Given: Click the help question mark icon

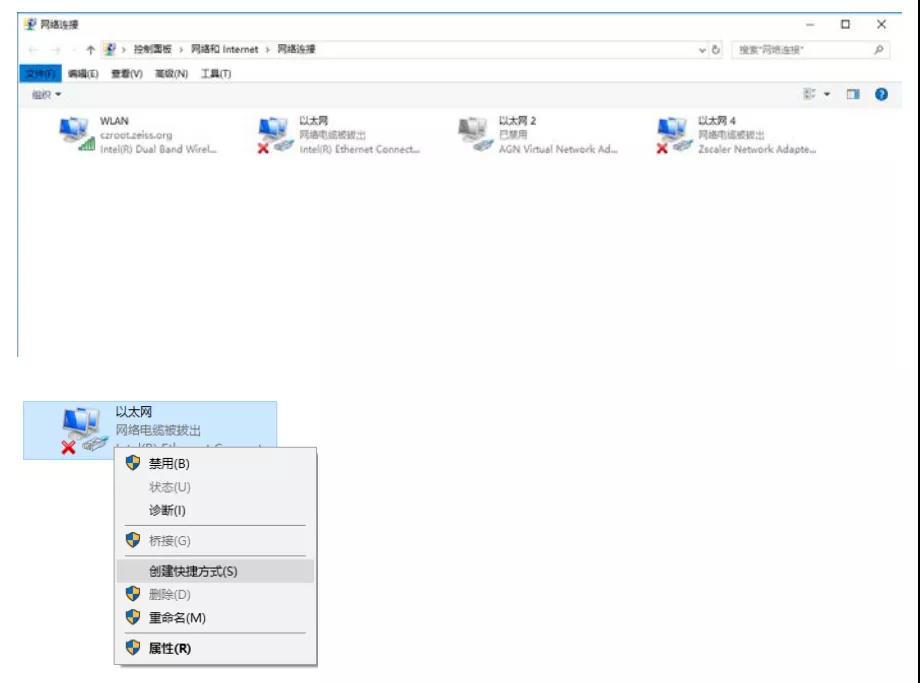Looking at the screenshot, I should pos(881,94).
